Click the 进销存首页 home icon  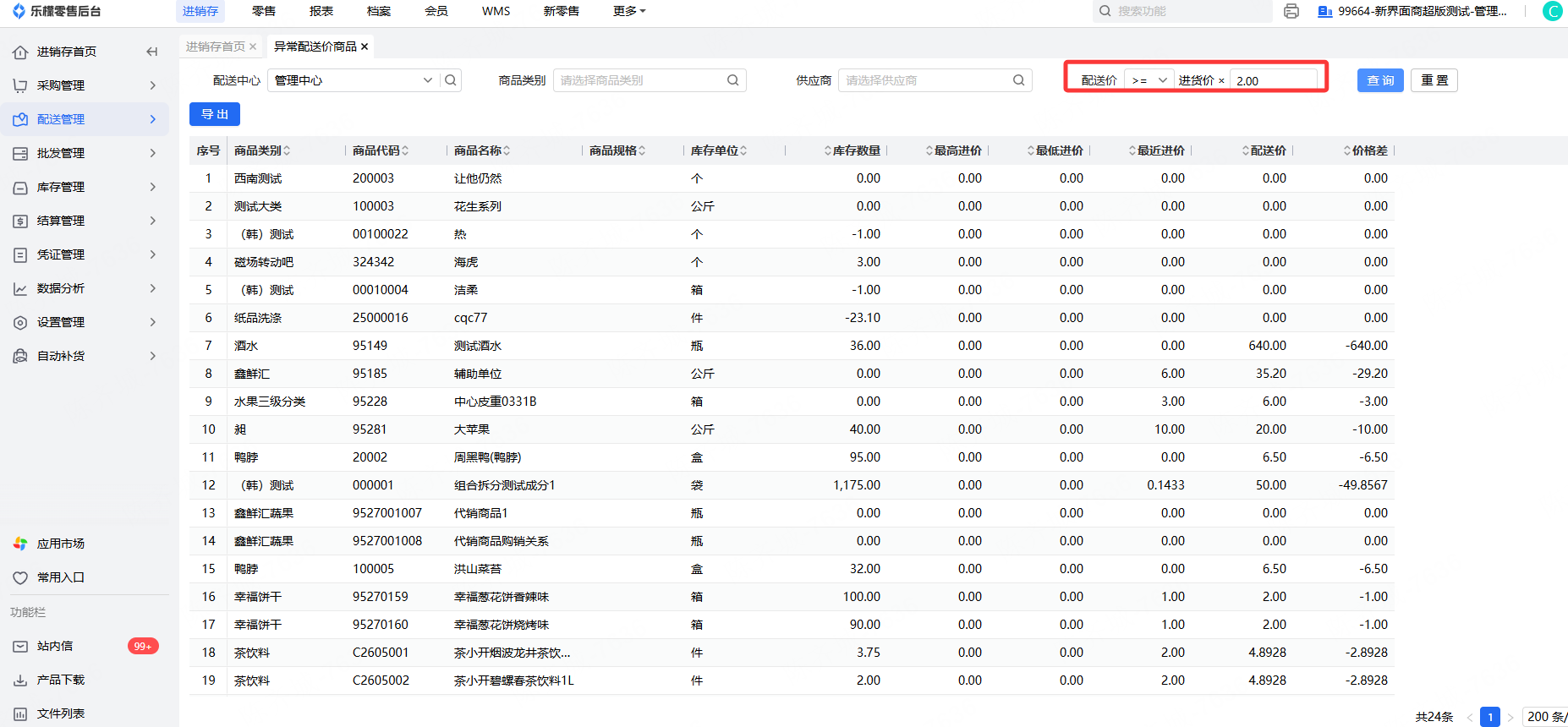tap(20, 52)
